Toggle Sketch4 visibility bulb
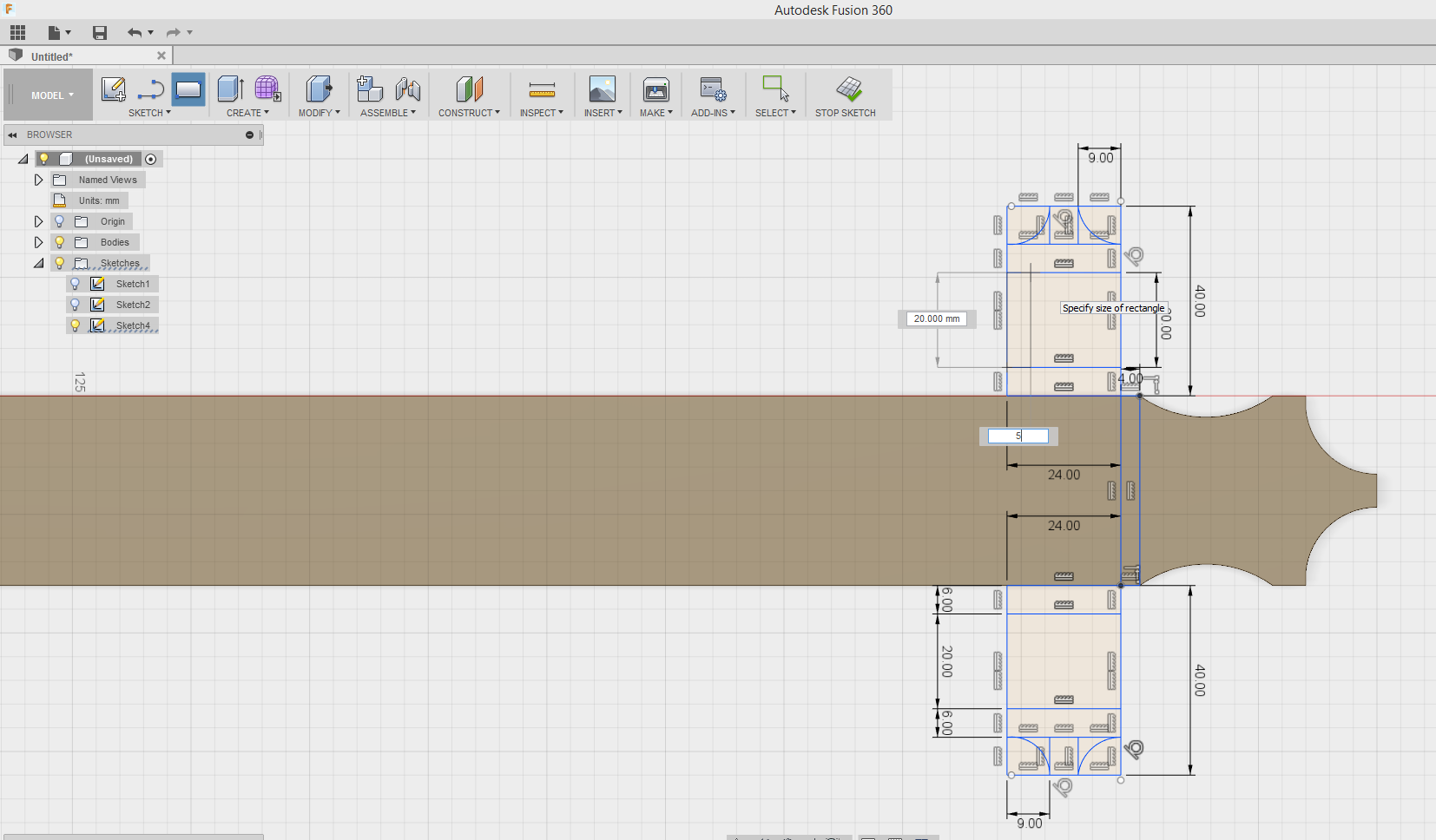Image resolution: width=1436 pixels, height=840 pixels. click(x=75, y=325)
